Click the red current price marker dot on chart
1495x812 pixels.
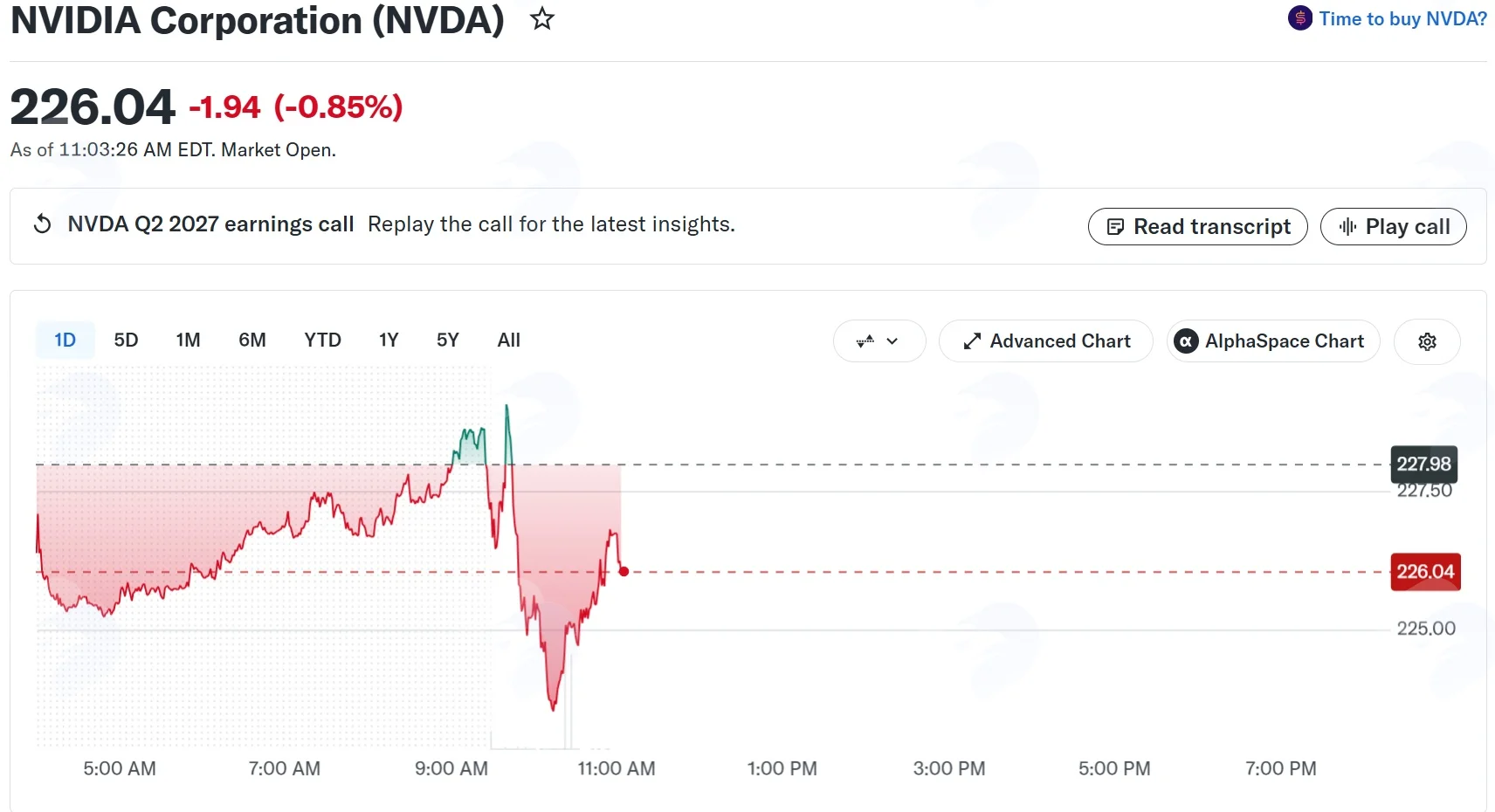pyautogui.click(x=623, y=572)
